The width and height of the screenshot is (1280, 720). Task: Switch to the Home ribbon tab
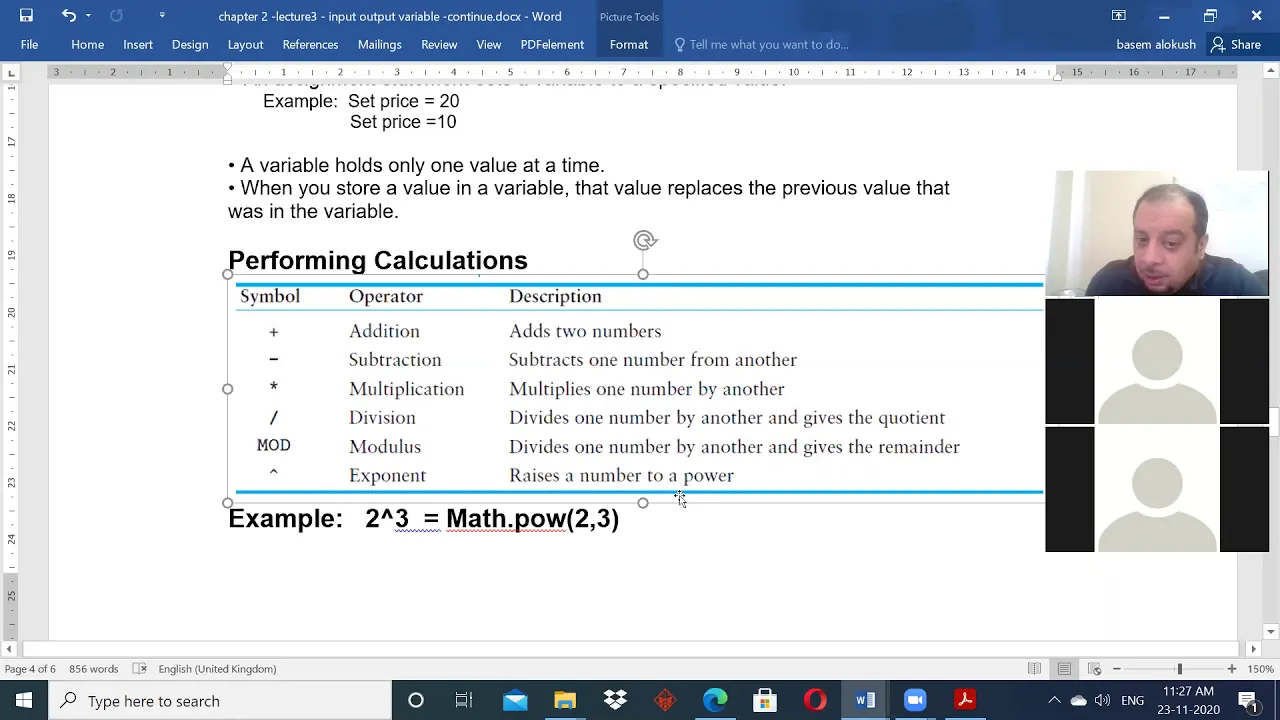[x=87, y=44]
